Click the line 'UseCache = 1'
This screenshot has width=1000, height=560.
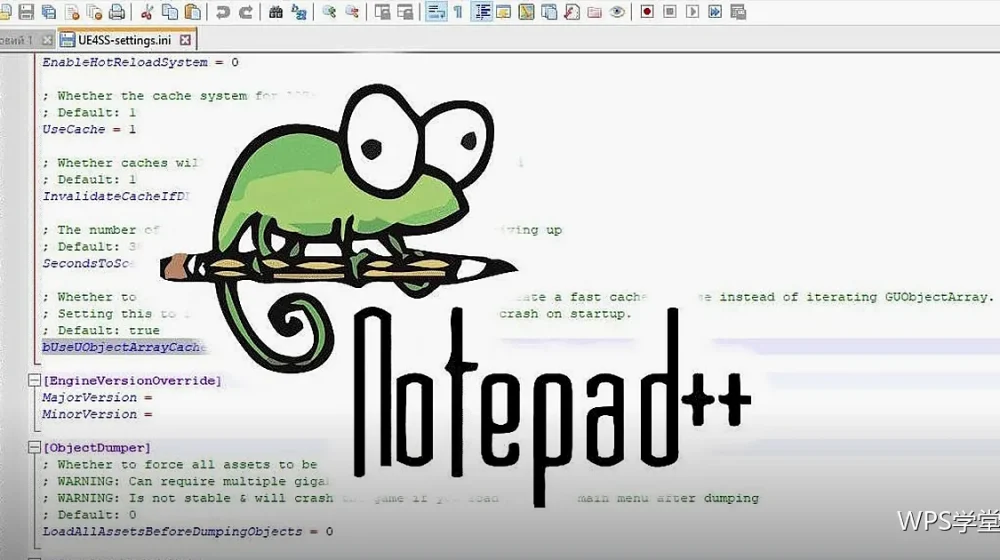point(89,129)
